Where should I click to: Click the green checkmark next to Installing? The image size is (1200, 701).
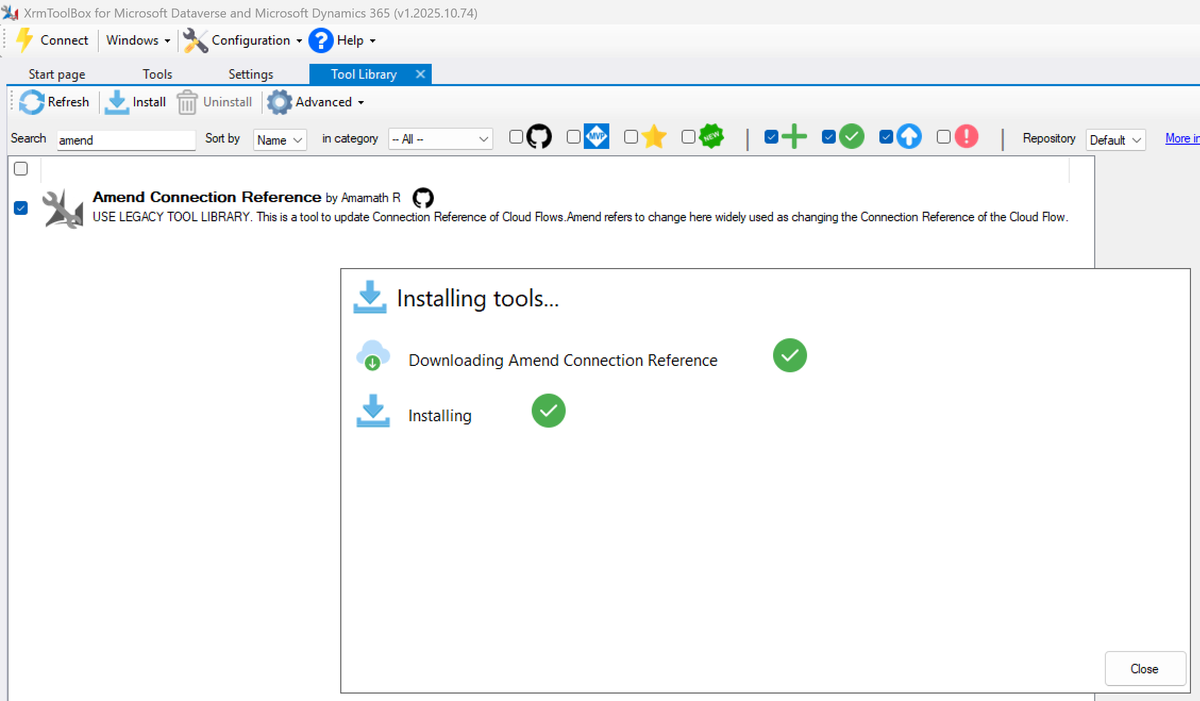coord(548,410)
